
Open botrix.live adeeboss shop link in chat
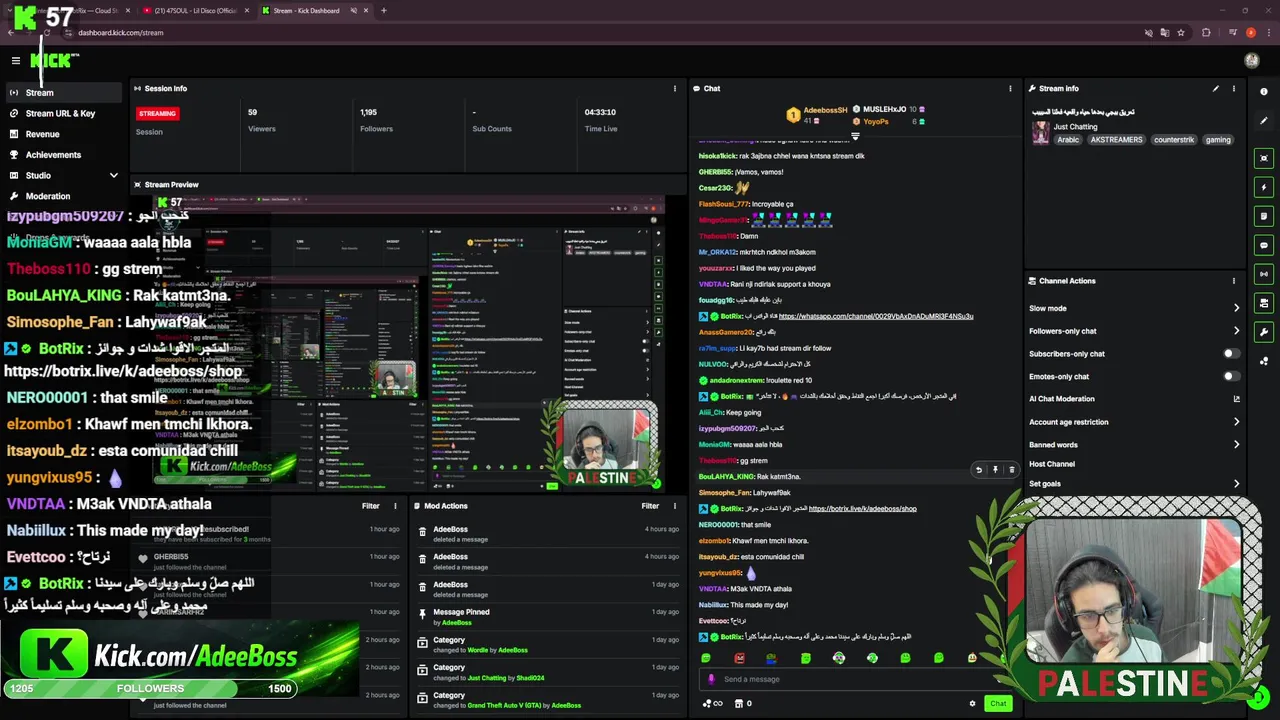coord(862,509)
